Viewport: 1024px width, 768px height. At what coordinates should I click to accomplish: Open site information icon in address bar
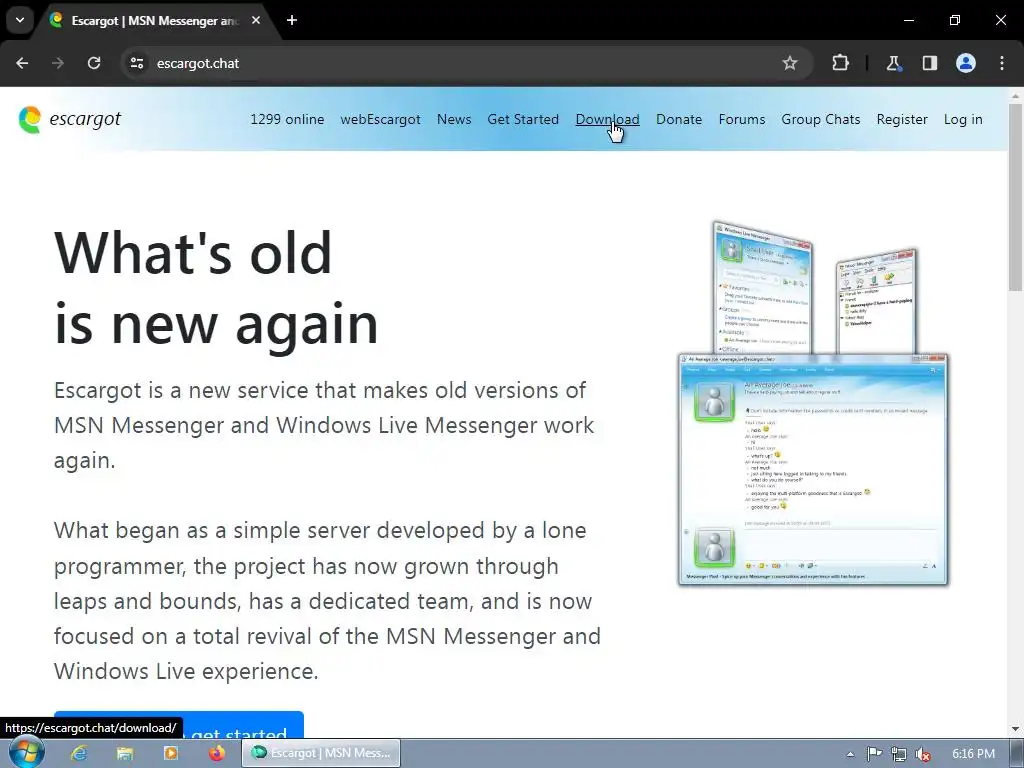(x=136, y=63)
